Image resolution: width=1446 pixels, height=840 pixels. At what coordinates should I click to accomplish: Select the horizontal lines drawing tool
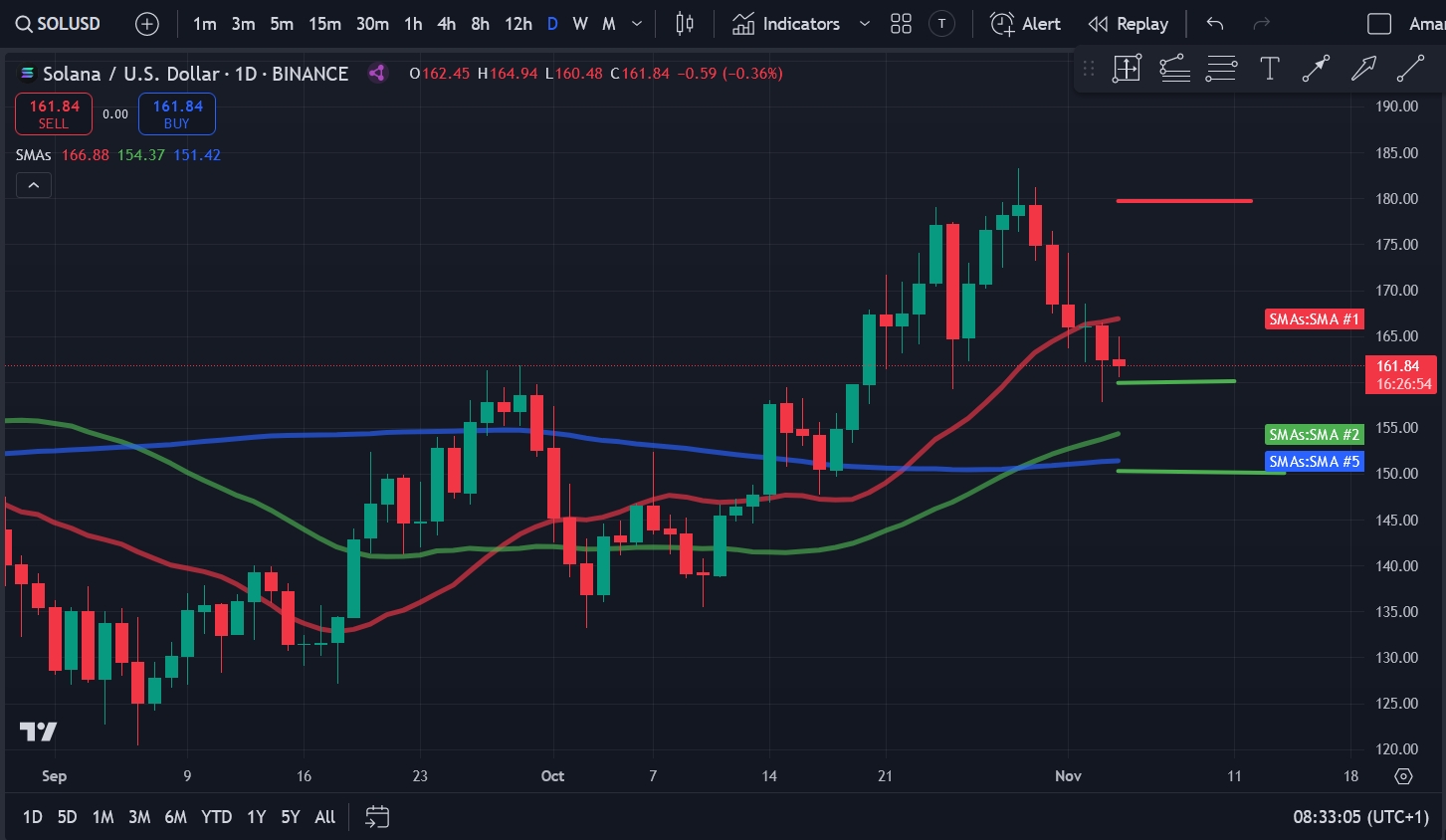(1221, 69)
